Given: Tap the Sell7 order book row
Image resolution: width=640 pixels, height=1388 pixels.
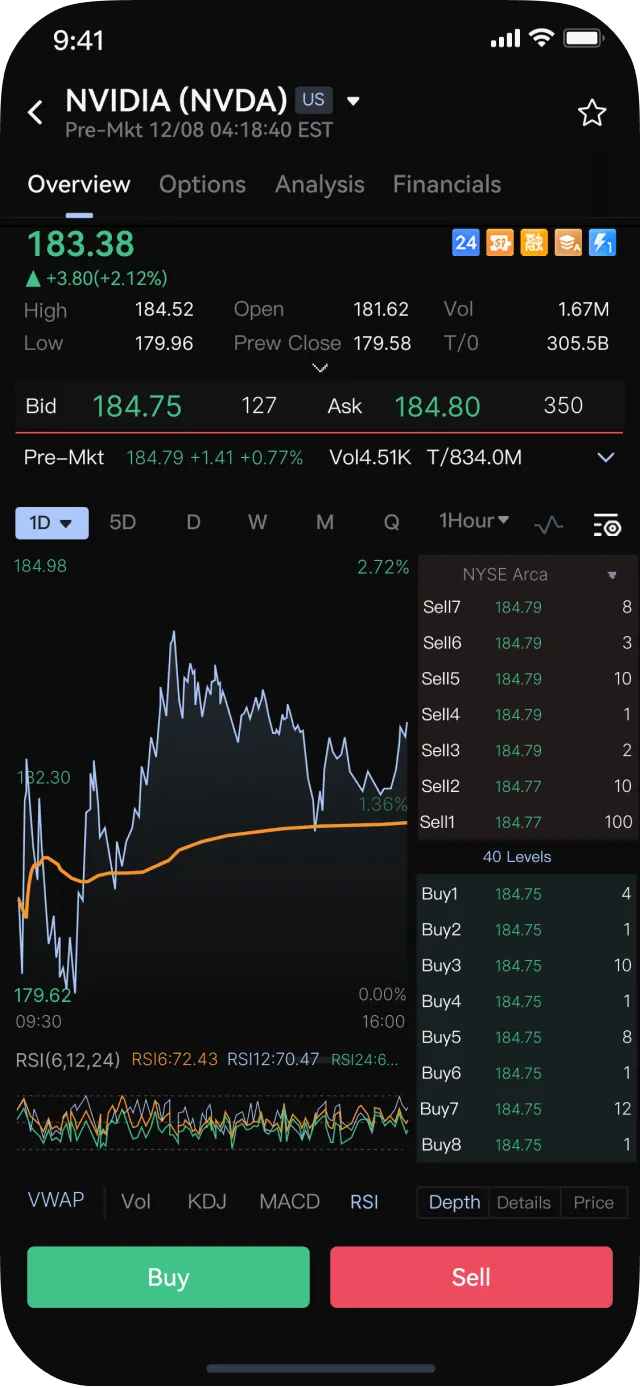Looking at the screenshot, I should click(527, 607).
